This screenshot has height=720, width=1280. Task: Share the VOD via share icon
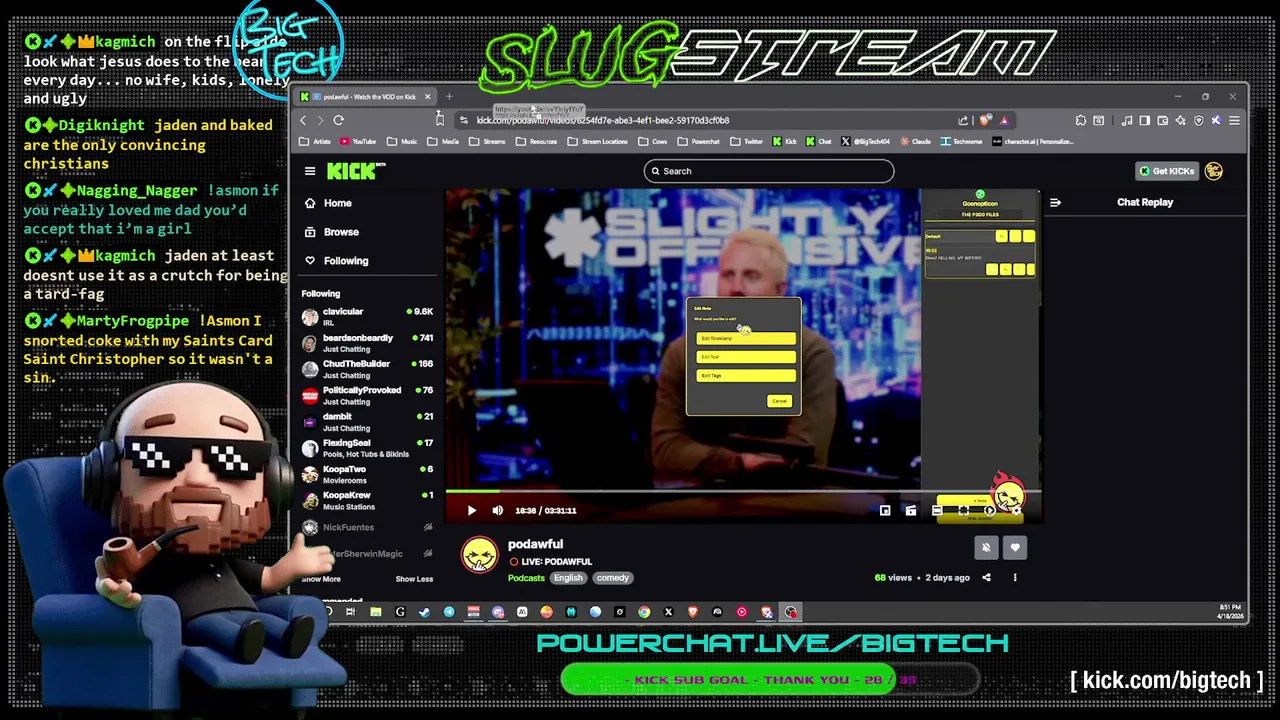click(x=986, y=578)
